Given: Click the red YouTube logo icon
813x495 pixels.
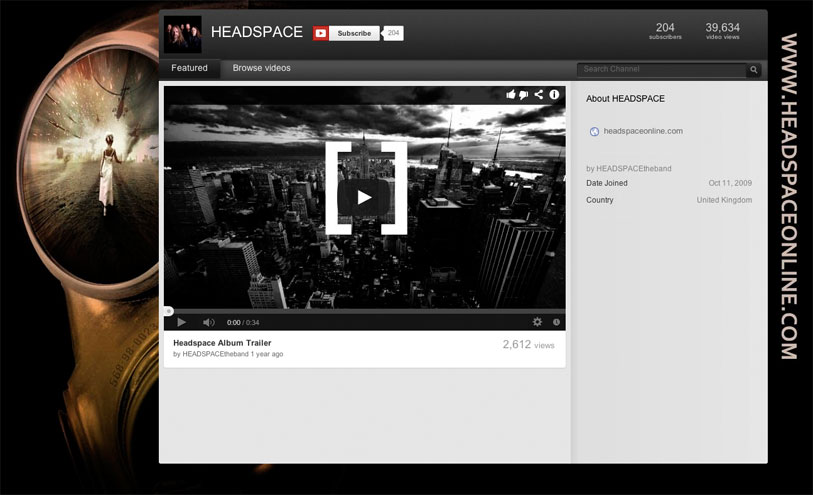Looking at the screenshot, I should pos(321,33).
